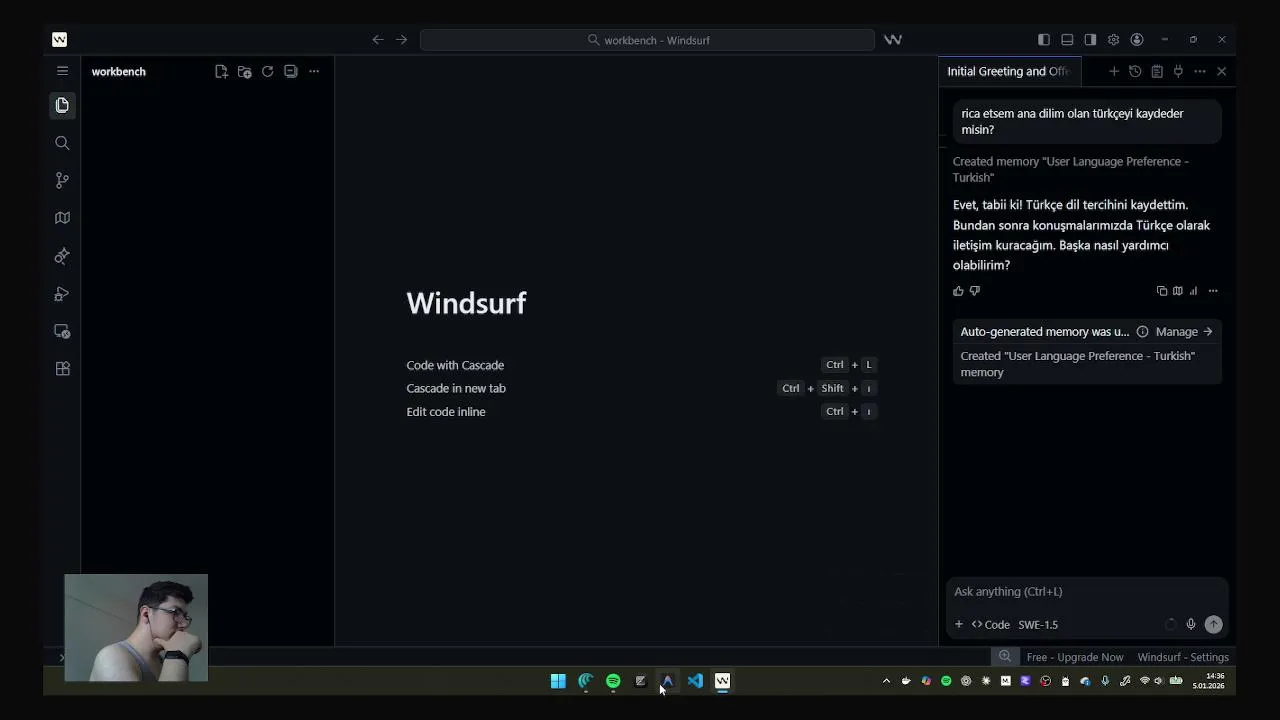Open the Windows Start menu
This screenshot has height=720, width=1280.
558,681
